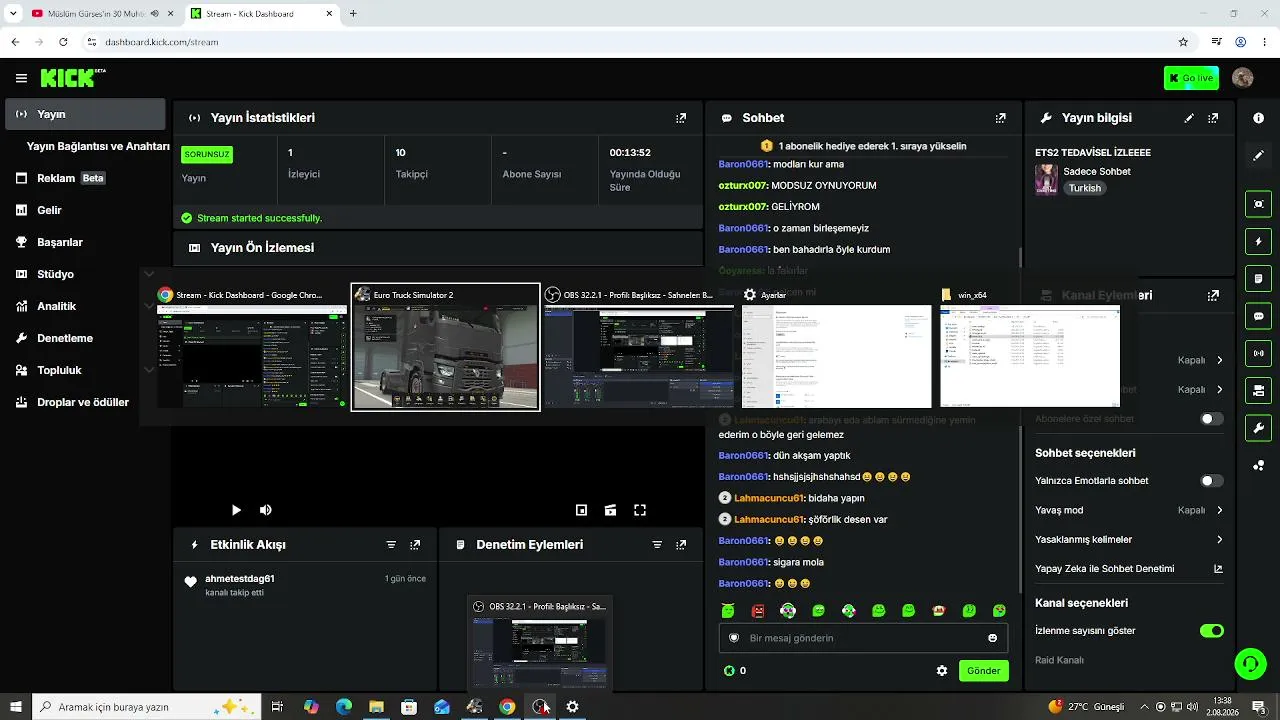Open the hamburger menu beside the Kick logo
The image size is (1280, 720).
(x=21, y=78)
